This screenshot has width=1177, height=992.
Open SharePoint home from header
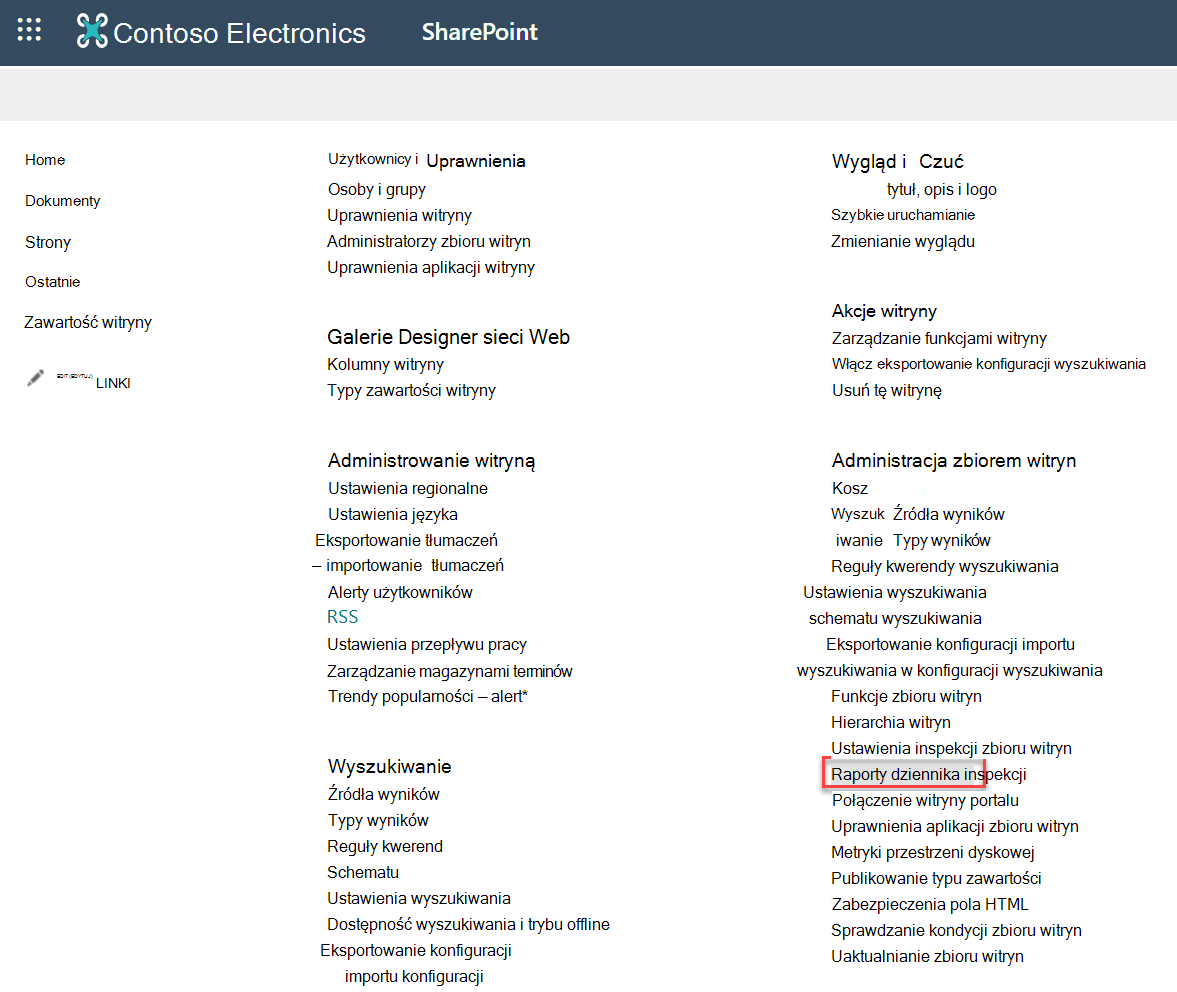click(x=479, y=32)
